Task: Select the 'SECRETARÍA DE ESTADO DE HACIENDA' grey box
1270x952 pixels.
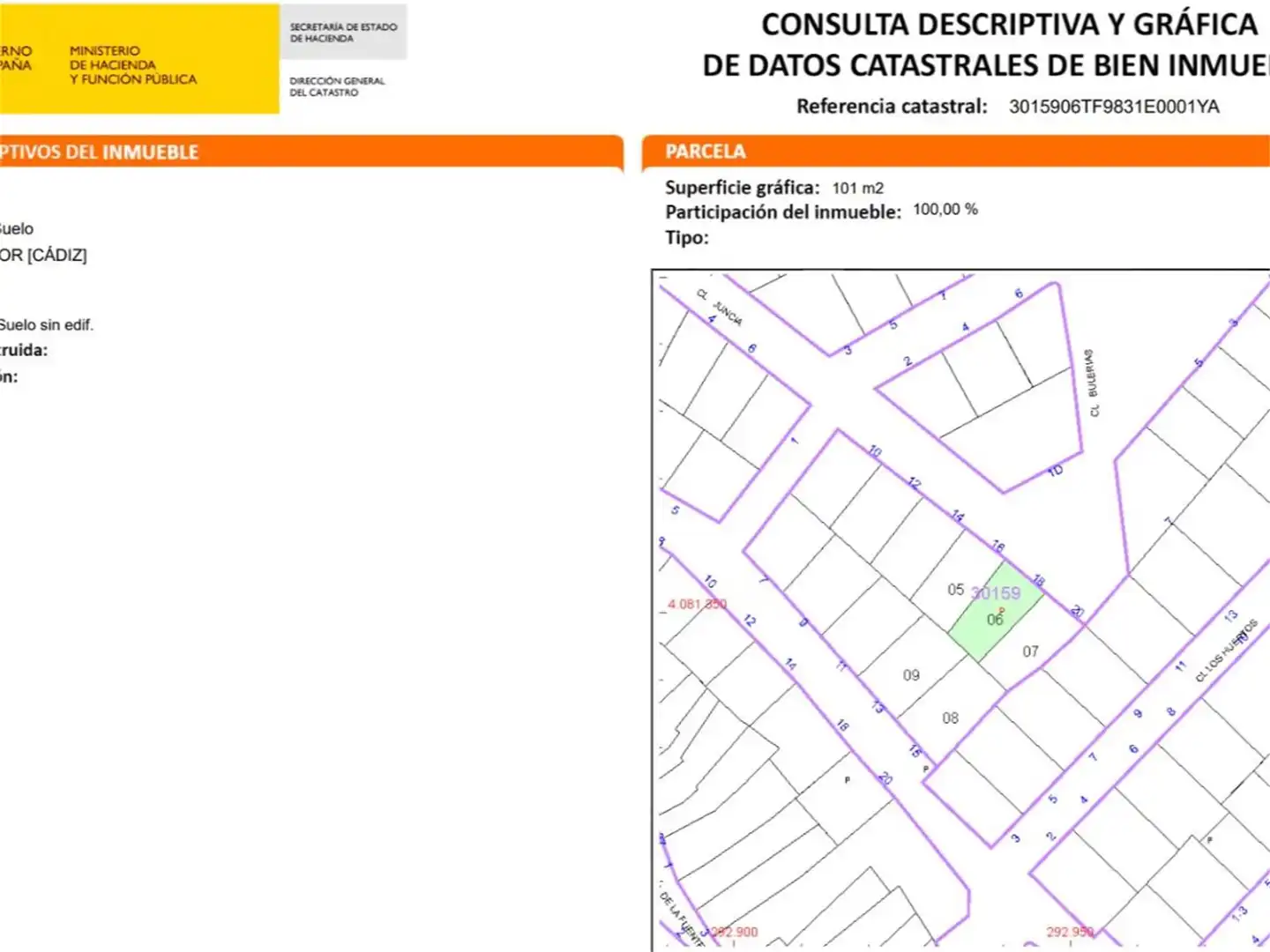Action: tap(343, 33)
